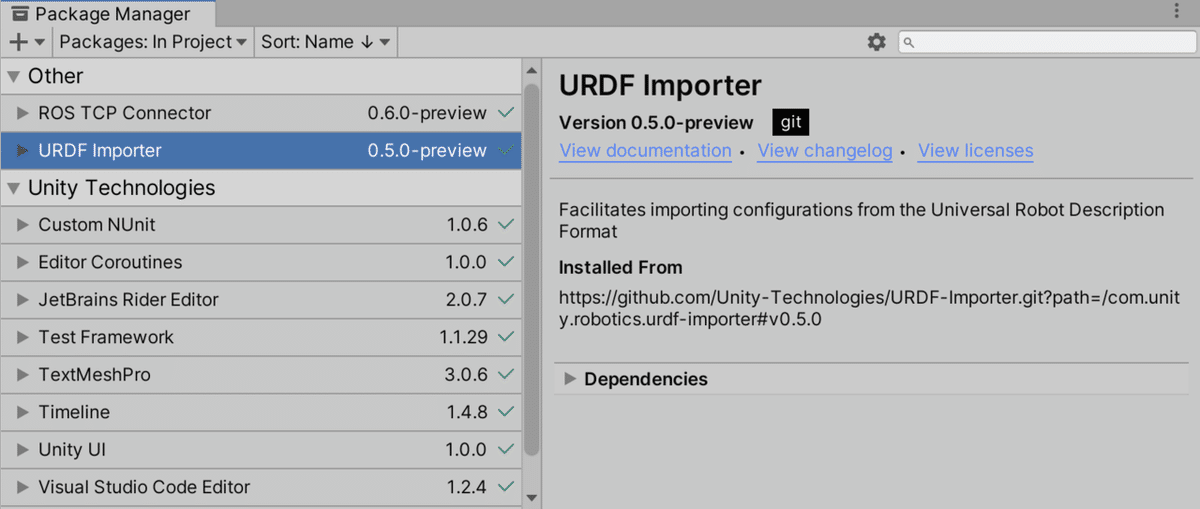Click installed checkmark of Unity UI
This screenshot has height=509, width=1200.
(x=506, y=449)
